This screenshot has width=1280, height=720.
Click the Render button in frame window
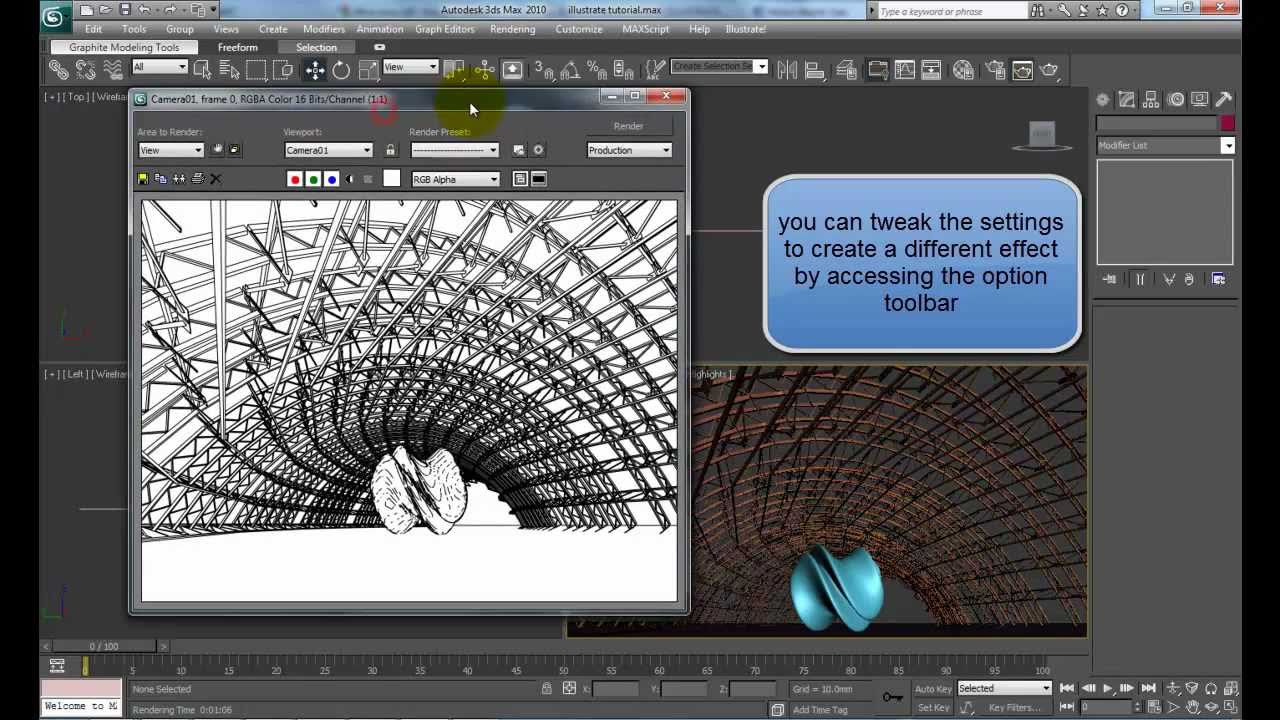629,126
